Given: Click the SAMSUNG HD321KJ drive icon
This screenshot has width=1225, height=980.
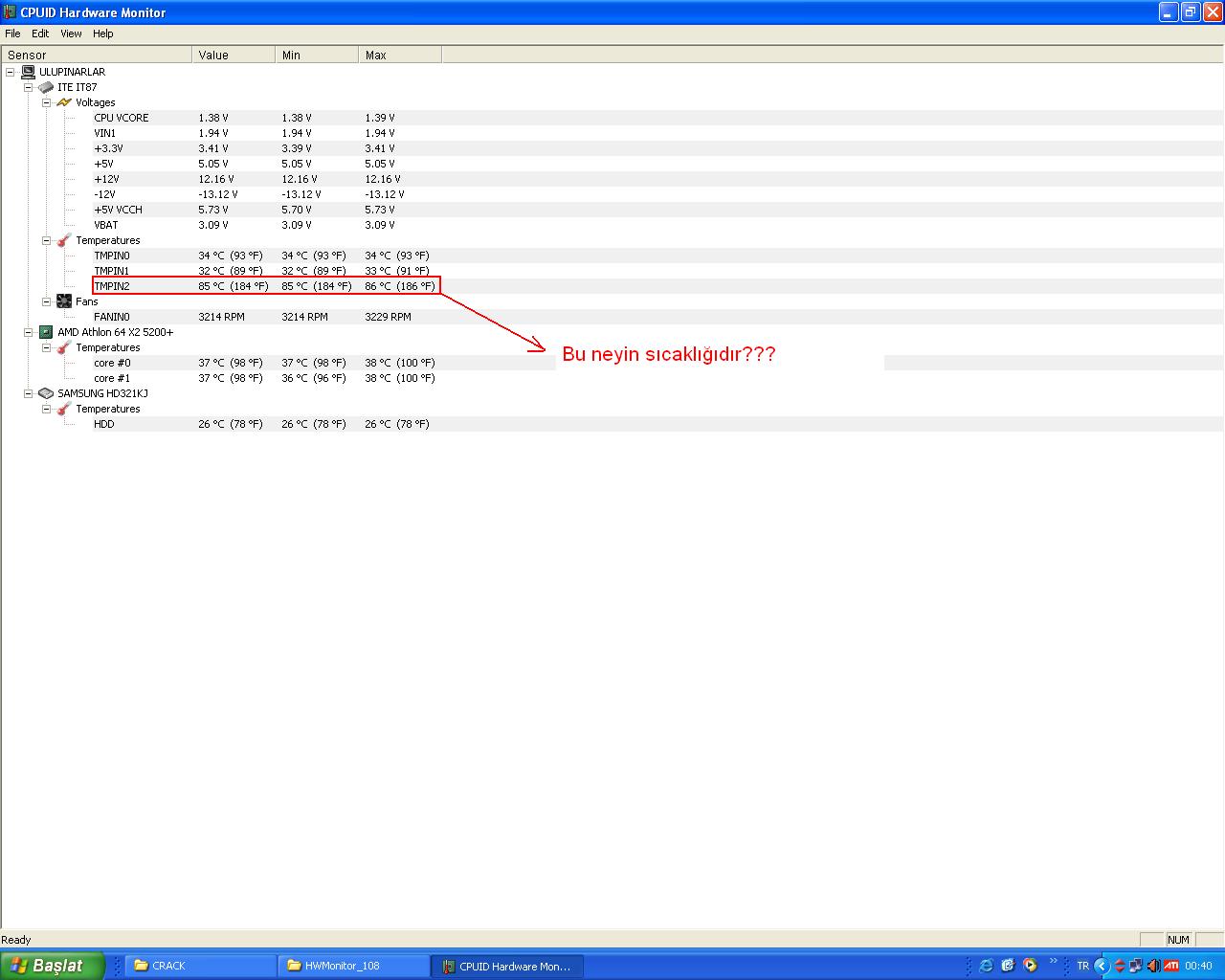Looking at the screenshot, I should [46, 393].
